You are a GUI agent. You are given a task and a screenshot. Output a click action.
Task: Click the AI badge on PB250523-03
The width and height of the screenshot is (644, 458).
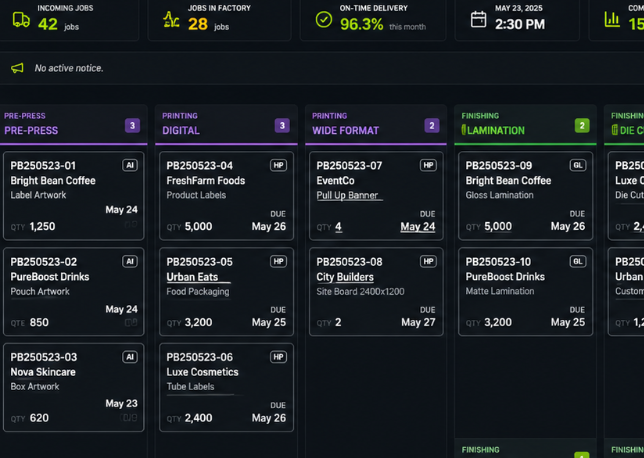pyautogui.click(x=130, y=357)
